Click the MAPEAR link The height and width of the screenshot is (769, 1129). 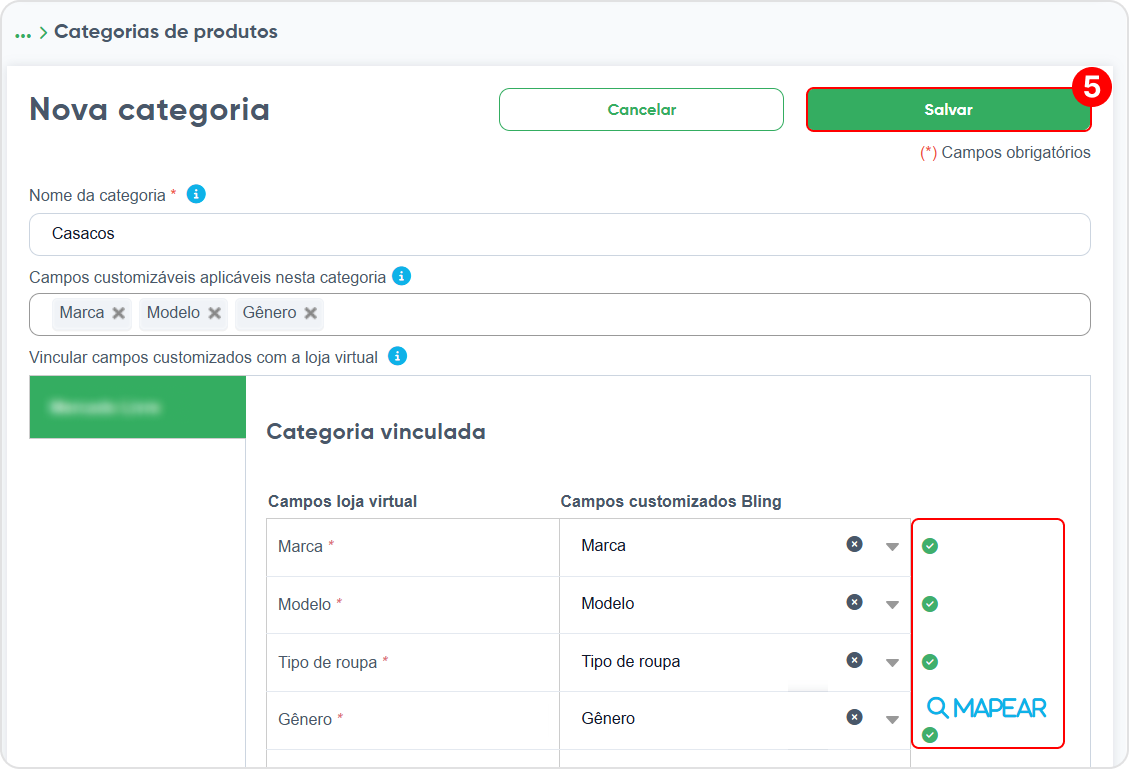(986, 709)
